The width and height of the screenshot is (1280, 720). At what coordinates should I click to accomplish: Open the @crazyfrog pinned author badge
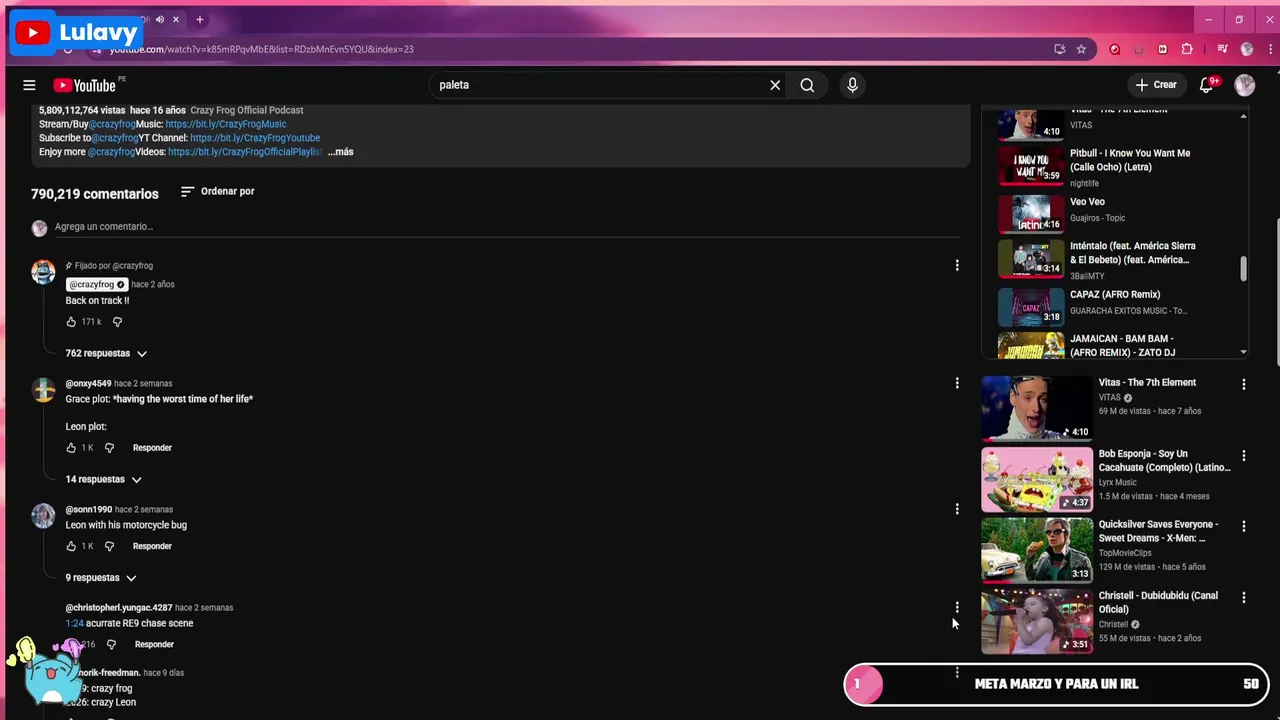pyautogui.click(x=97, y=284)
